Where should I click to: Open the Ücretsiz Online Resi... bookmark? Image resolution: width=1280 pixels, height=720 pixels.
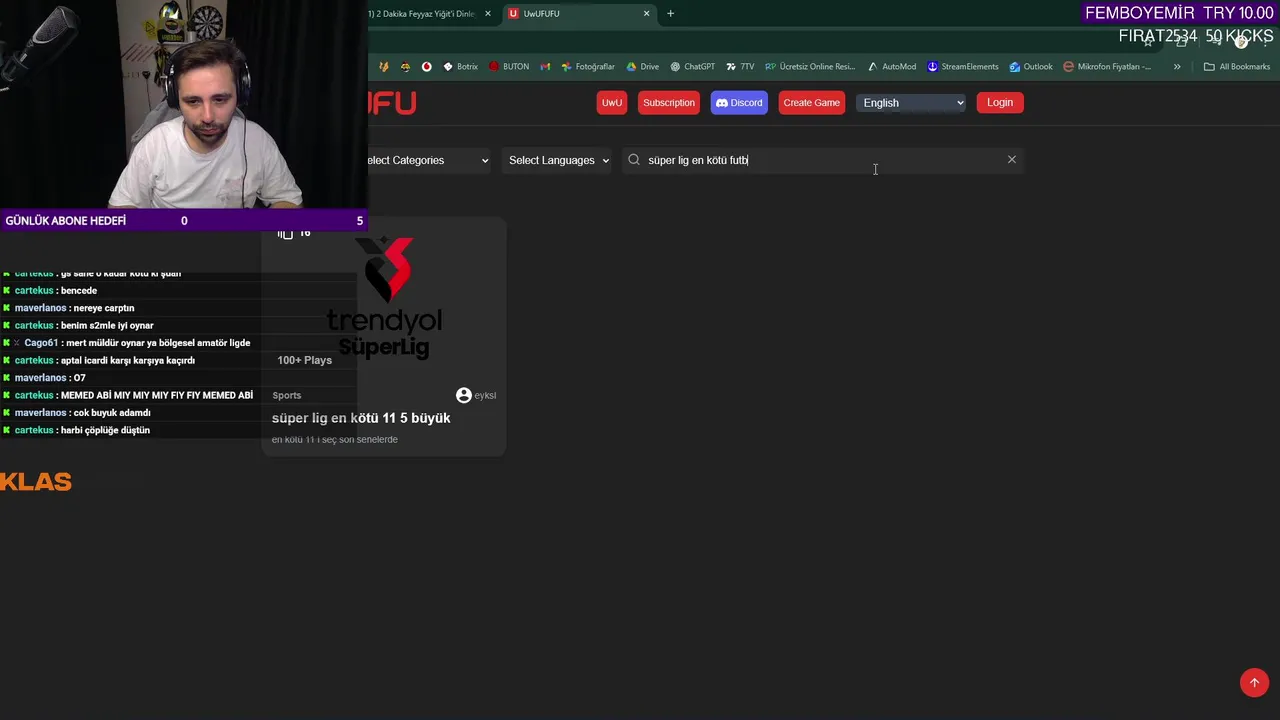click(810, 67)
